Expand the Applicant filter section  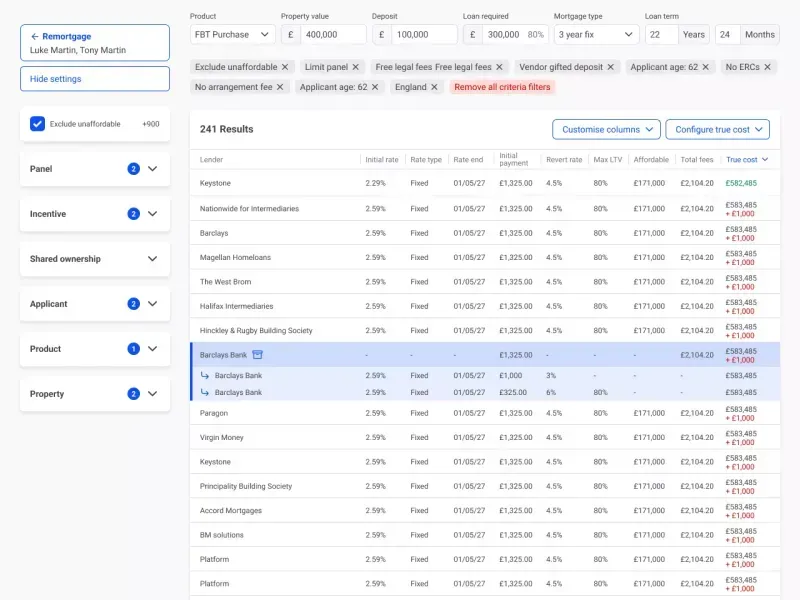click(152, 304)
